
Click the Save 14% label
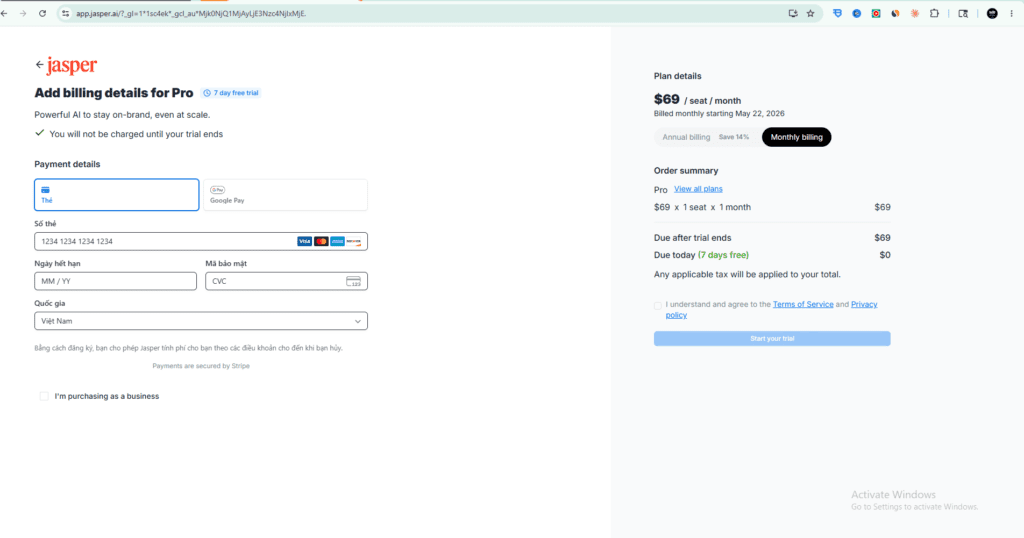[x=734, y=137]
